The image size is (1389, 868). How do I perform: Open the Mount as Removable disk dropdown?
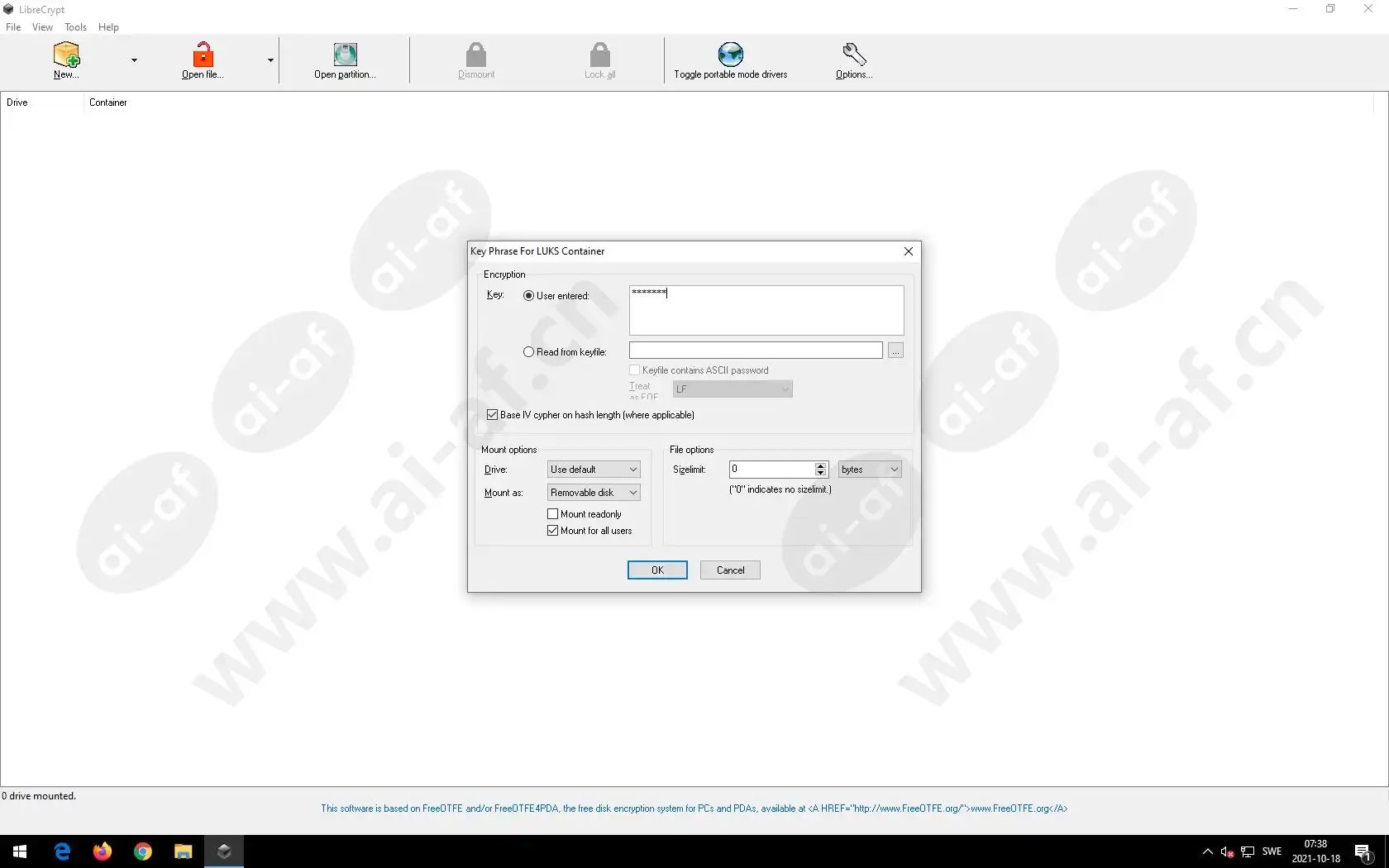pyautogui.click(x=594, y=492)
